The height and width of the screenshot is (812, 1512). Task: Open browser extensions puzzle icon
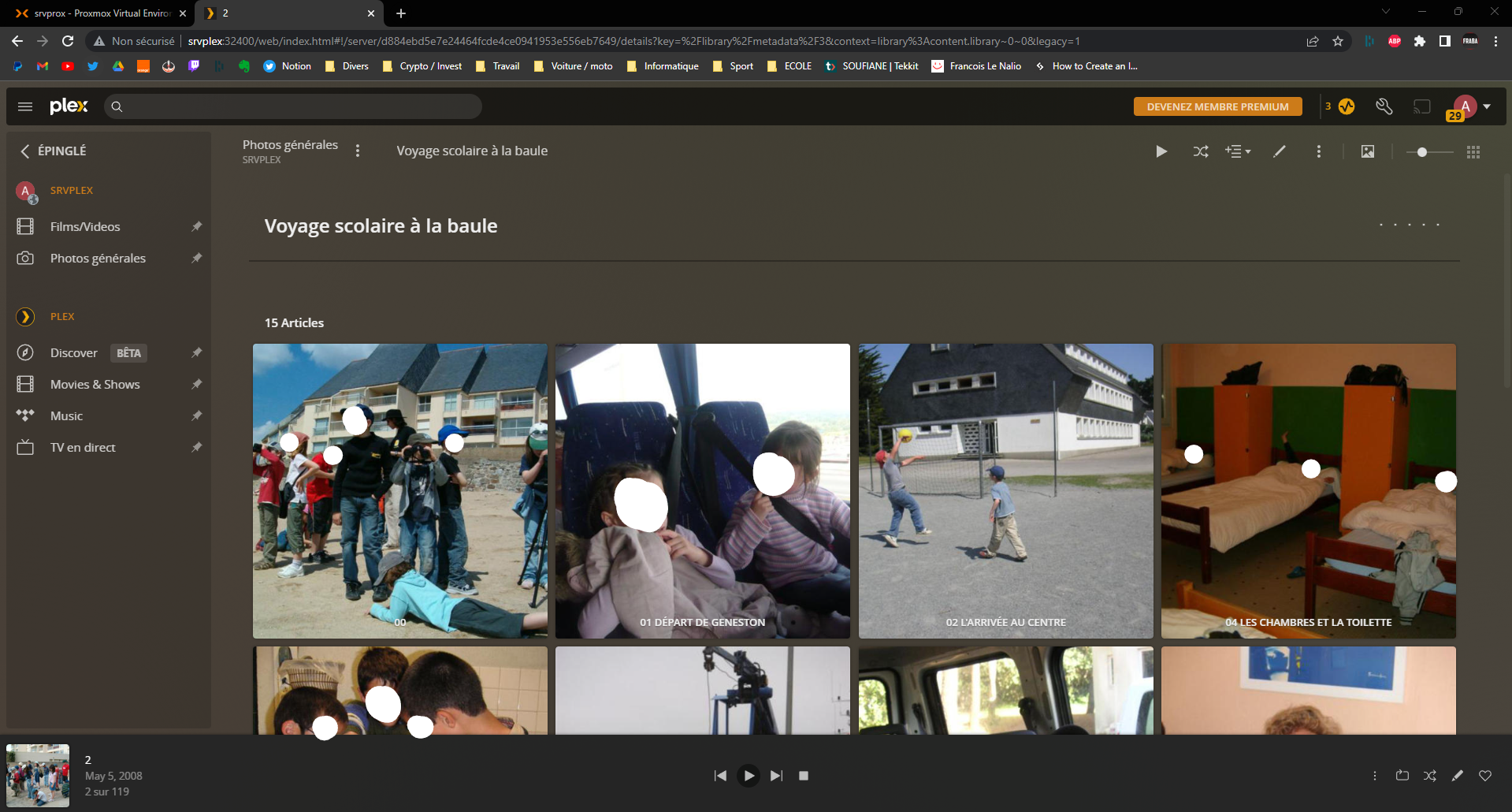tap(1420, 41)
